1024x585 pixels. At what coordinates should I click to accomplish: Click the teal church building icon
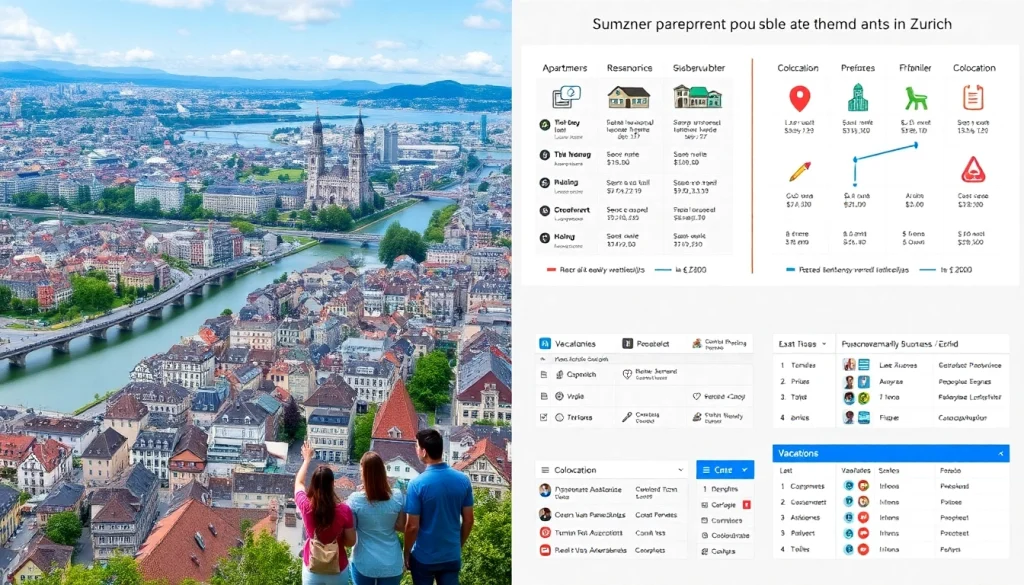(x=857, y=98)
